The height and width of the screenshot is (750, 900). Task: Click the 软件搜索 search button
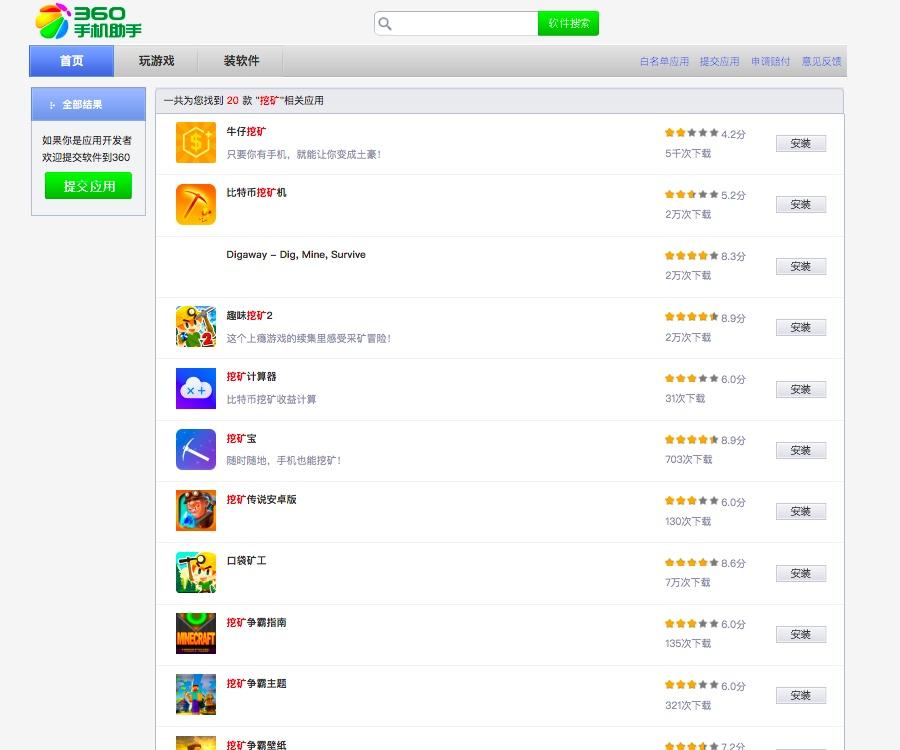click(568, 24)
